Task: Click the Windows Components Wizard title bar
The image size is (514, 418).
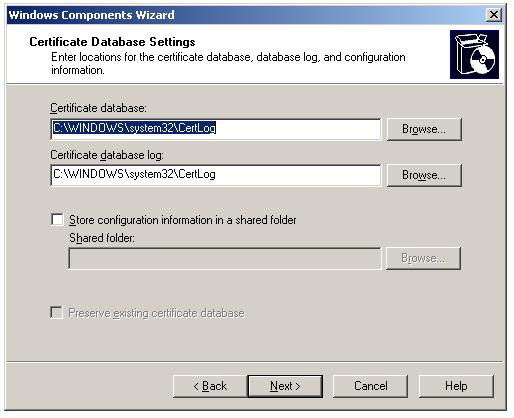Action: coord(255,15)
